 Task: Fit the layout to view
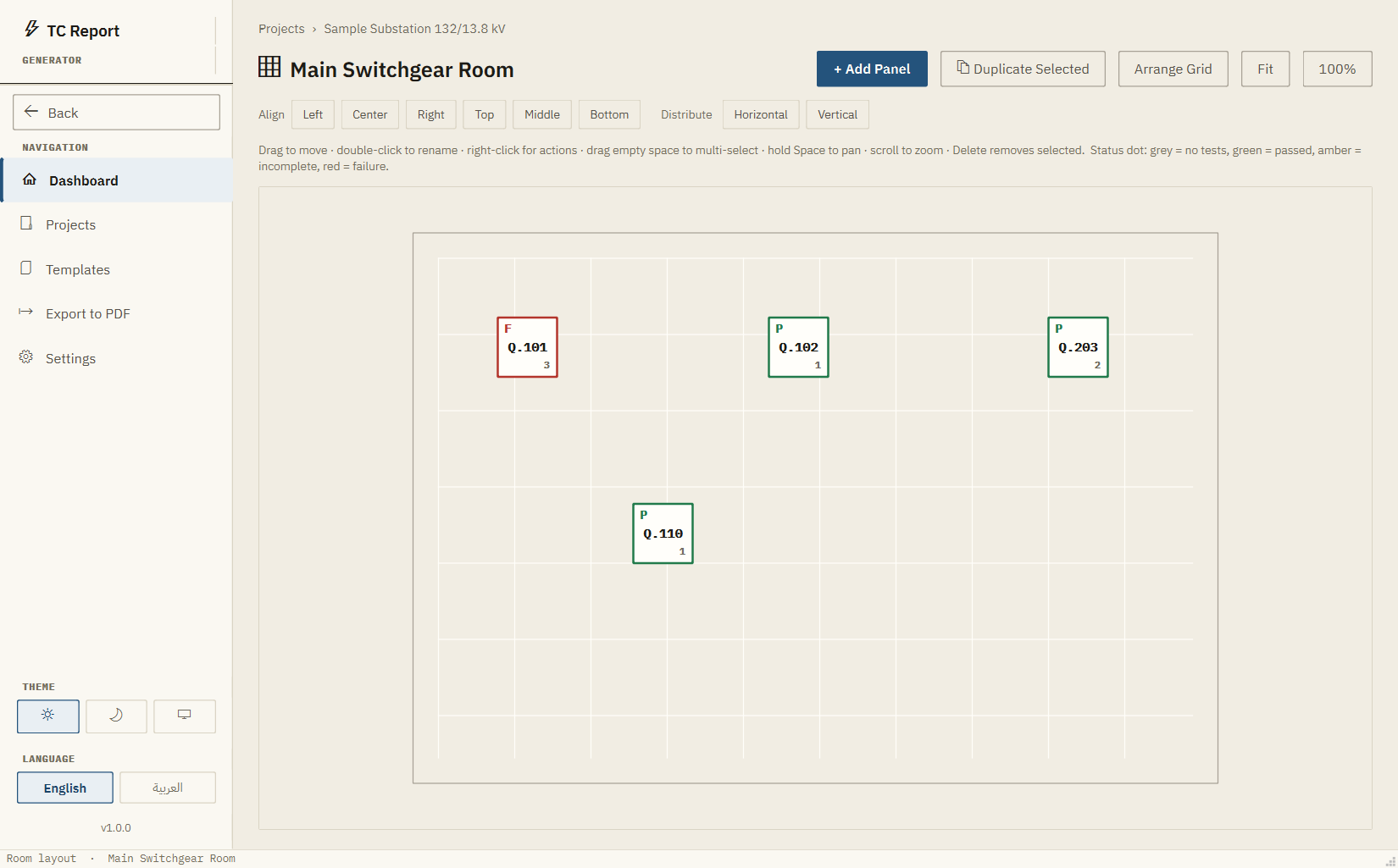coord(1265,69)
